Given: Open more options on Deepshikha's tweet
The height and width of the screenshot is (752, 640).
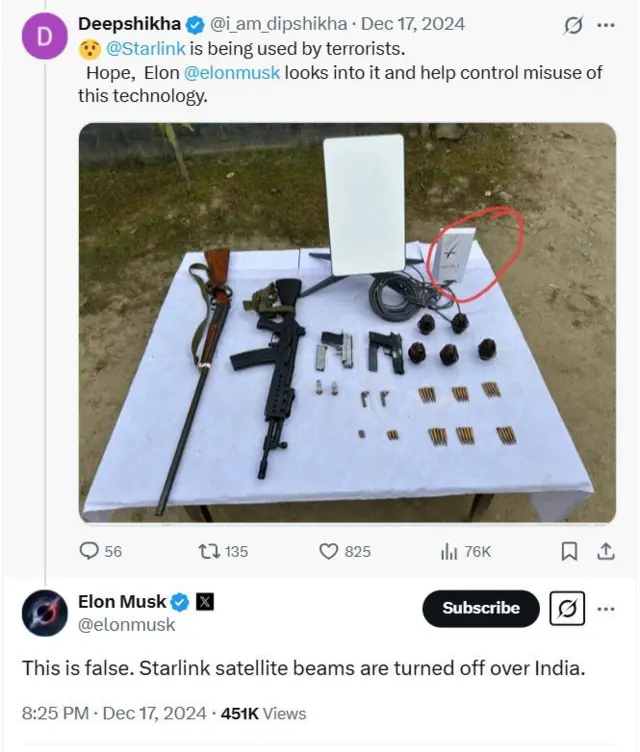Looking at the screenshot, I should [606, 25].
